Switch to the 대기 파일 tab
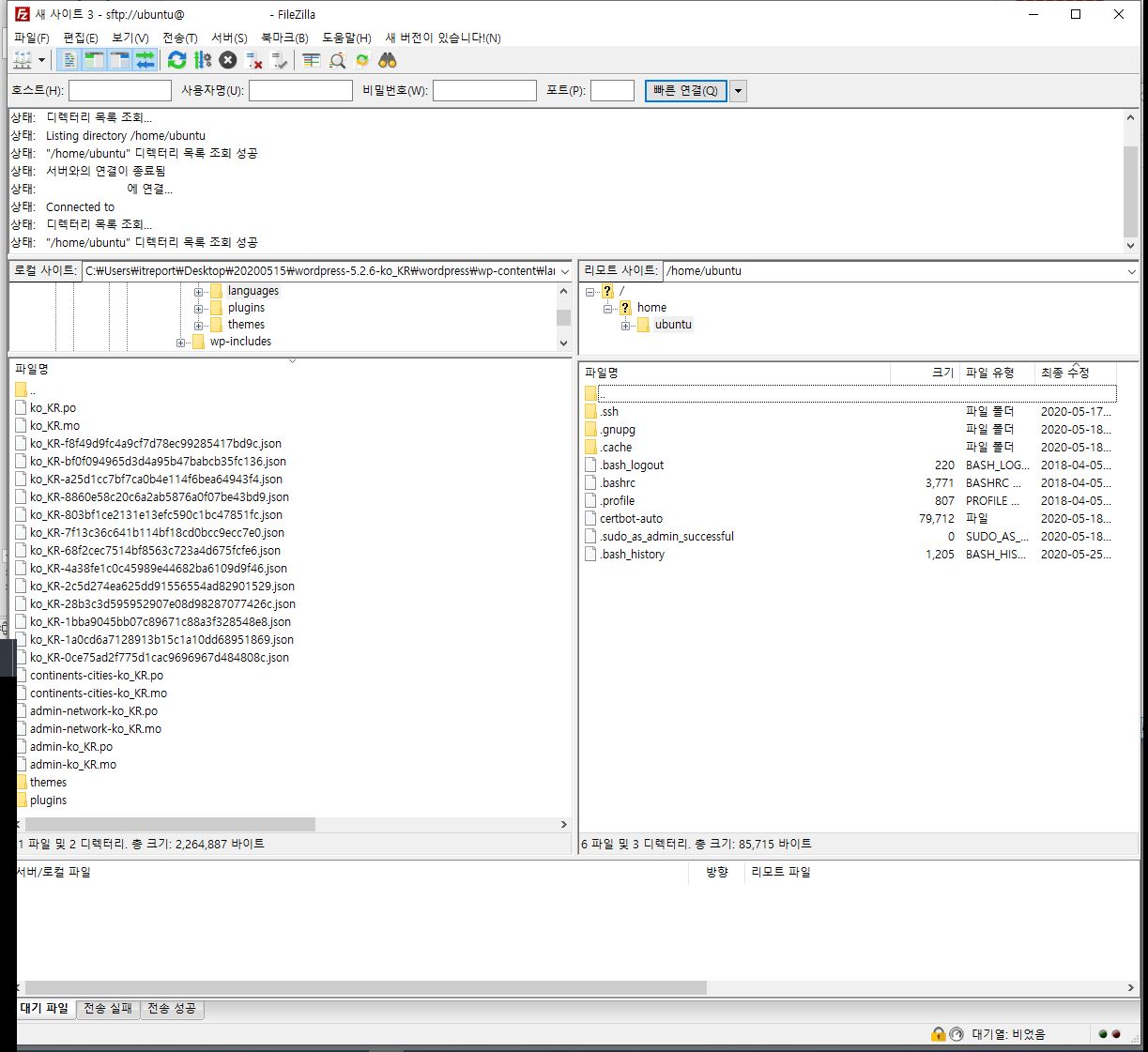The height and width of the screenshot is (1052, 1148). 45,1009
